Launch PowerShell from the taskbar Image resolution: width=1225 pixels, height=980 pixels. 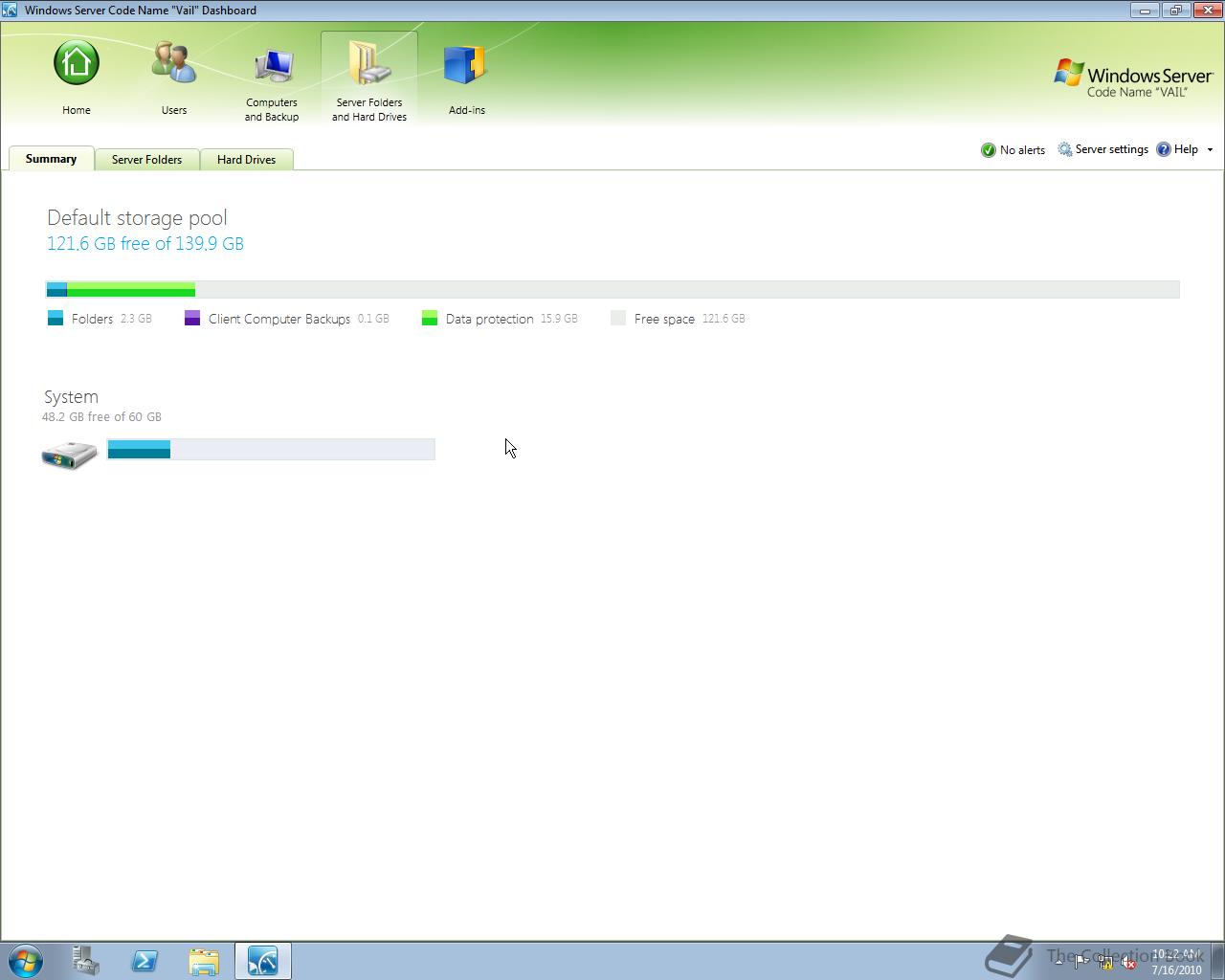click(x=145, y=961)
